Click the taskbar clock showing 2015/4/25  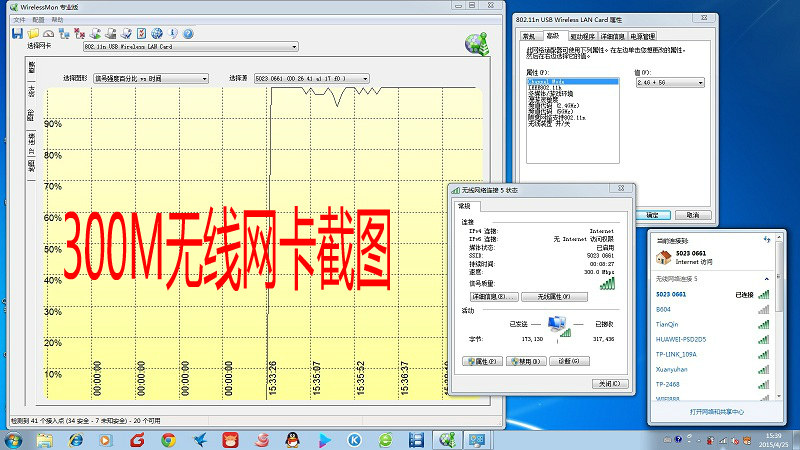tap(773, 440)
